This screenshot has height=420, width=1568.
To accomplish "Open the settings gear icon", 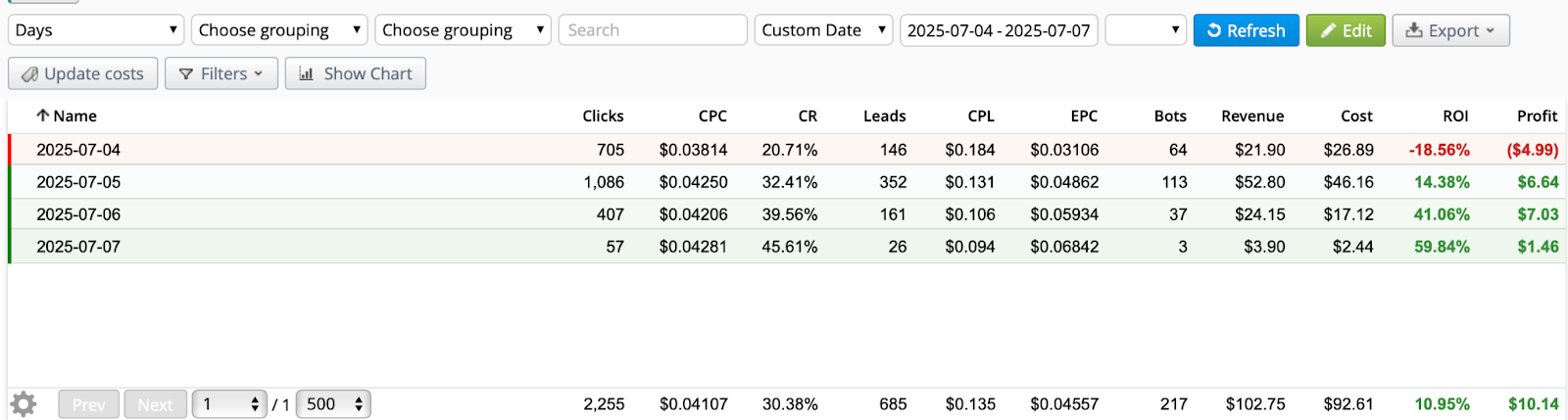I will [x=24, y=403].
